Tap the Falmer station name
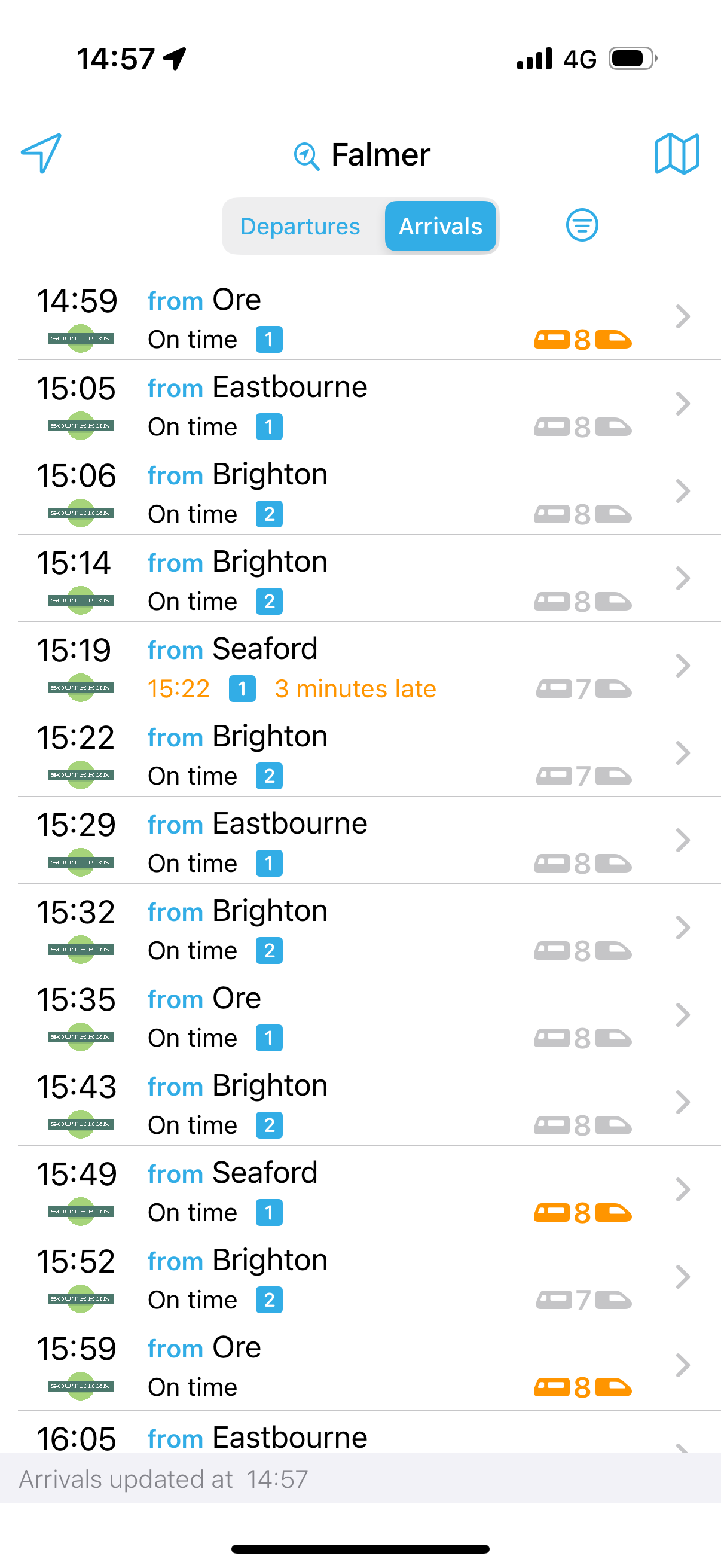The width and height of the screenshot is (721, 1568). (x=381, y=155)
